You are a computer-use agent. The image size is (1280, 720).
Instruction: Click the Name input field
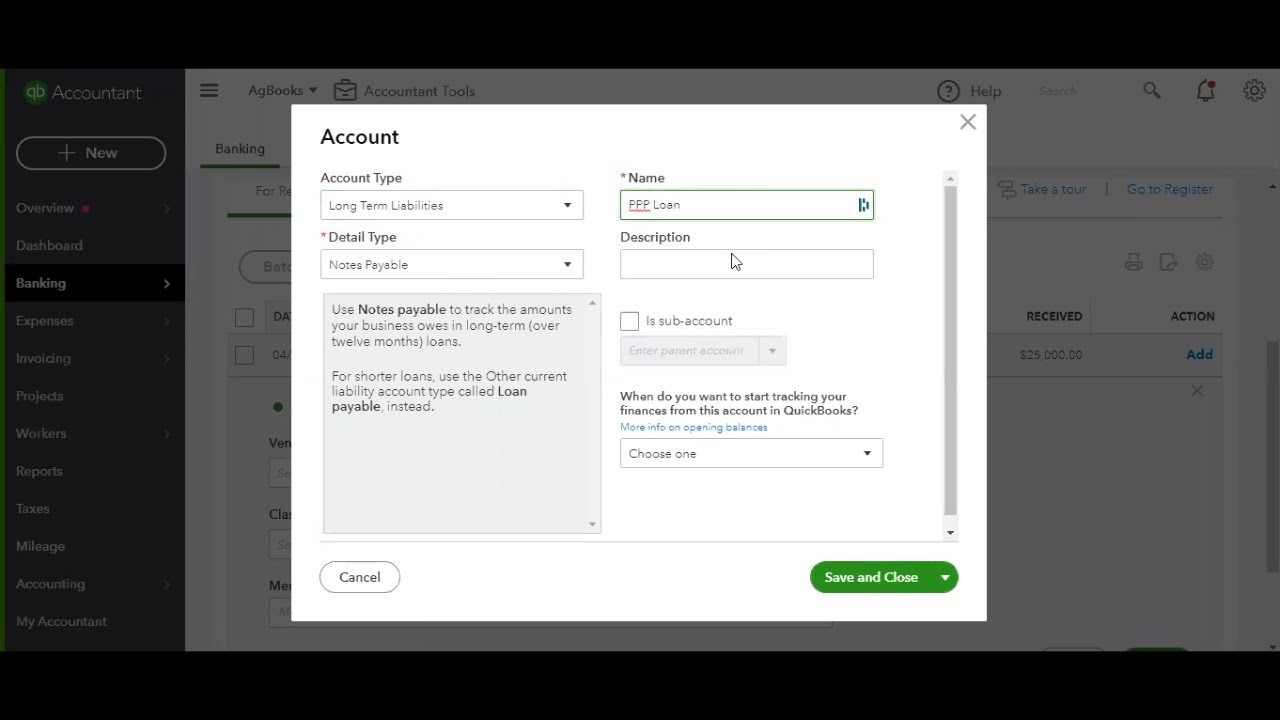[746, 205]
